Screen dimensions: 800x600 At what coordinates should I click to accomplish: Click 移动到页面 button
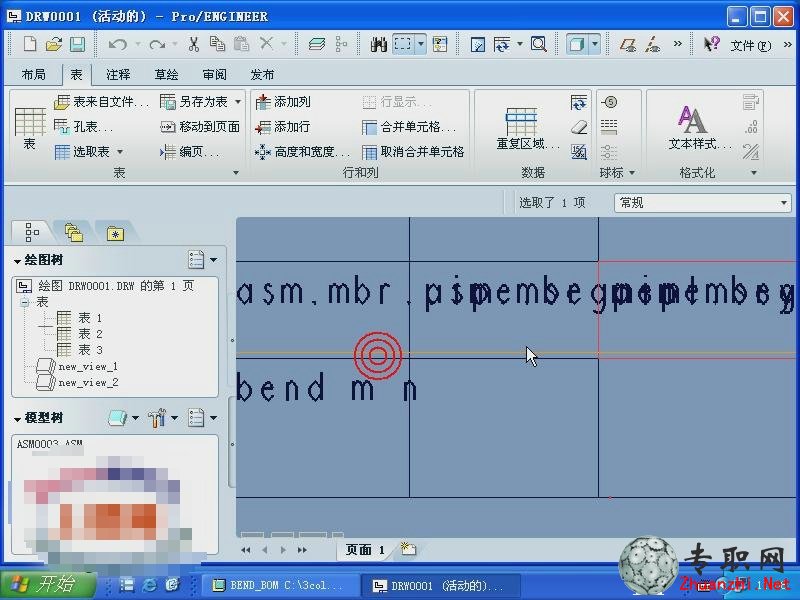tap(199, 127)
